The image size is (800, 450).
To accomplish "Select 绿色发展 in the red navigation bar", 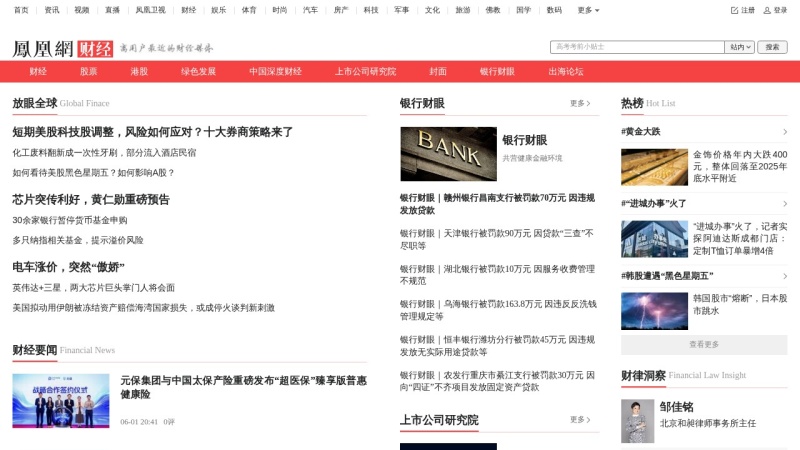I will [198, 71].
